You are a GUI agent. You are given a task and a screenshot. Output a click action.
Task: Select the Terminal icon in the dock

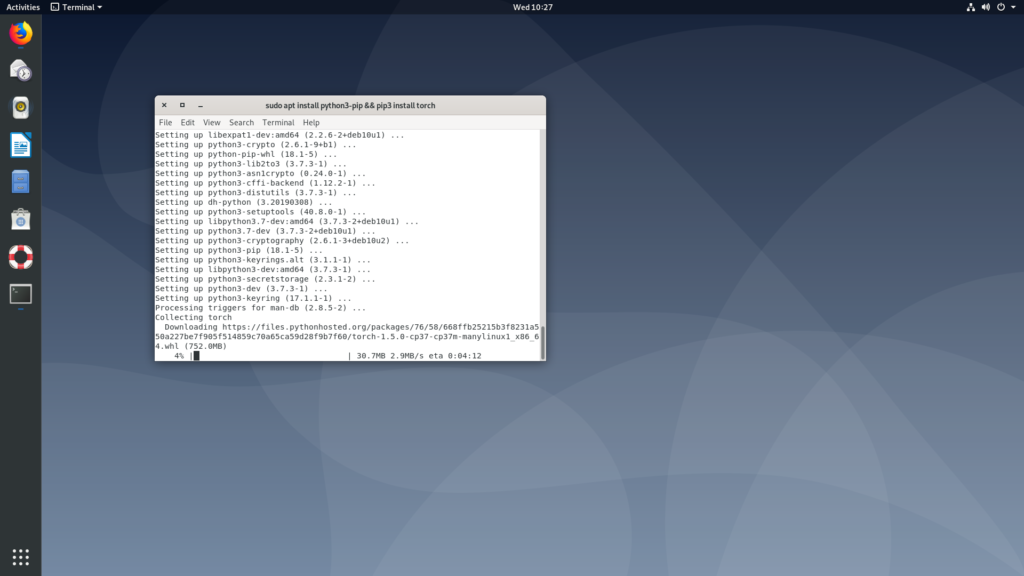point(21,294)
